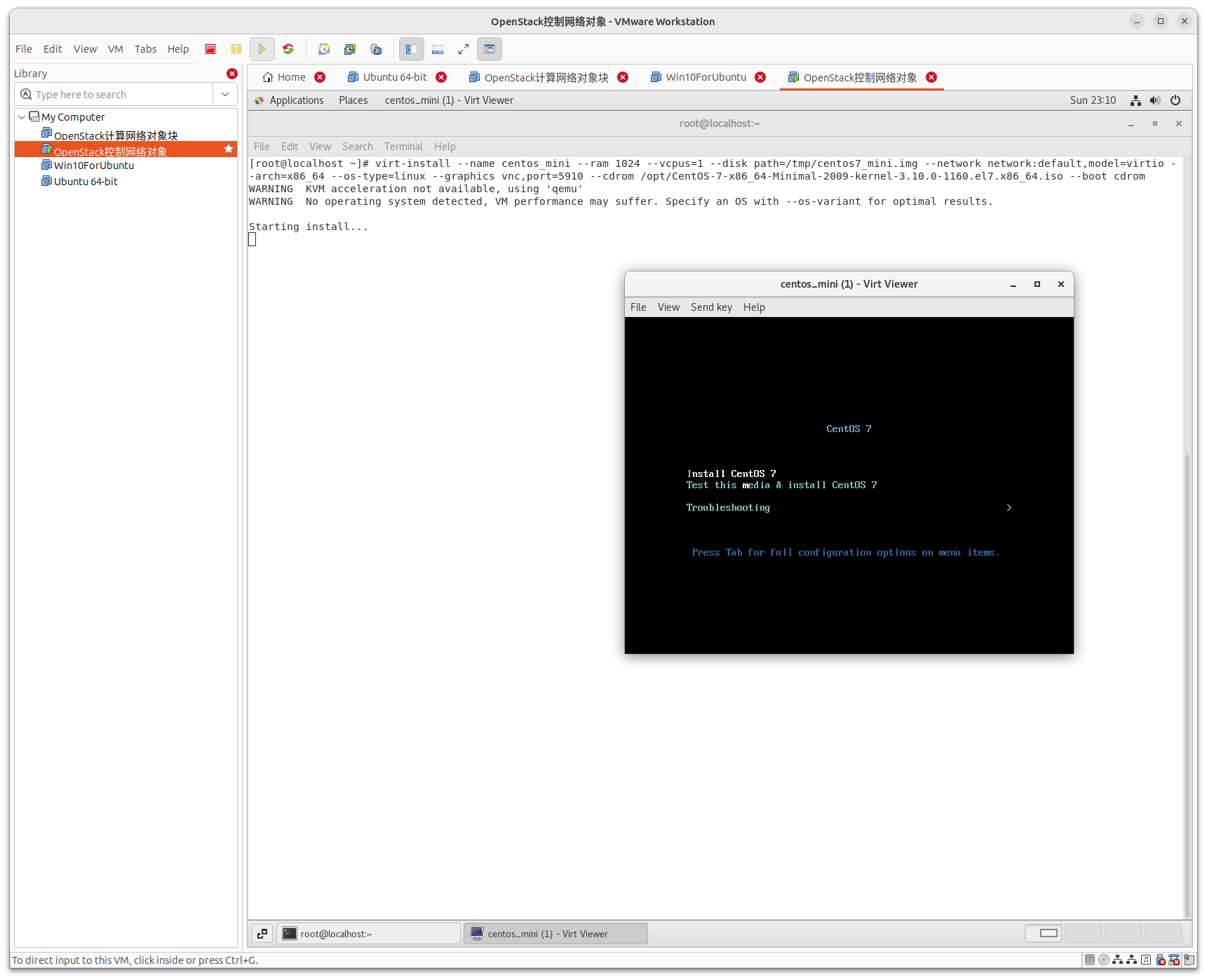
Task: Toggle the thumbnail bar toolbar icon
Action: click(x=438, y=49)
